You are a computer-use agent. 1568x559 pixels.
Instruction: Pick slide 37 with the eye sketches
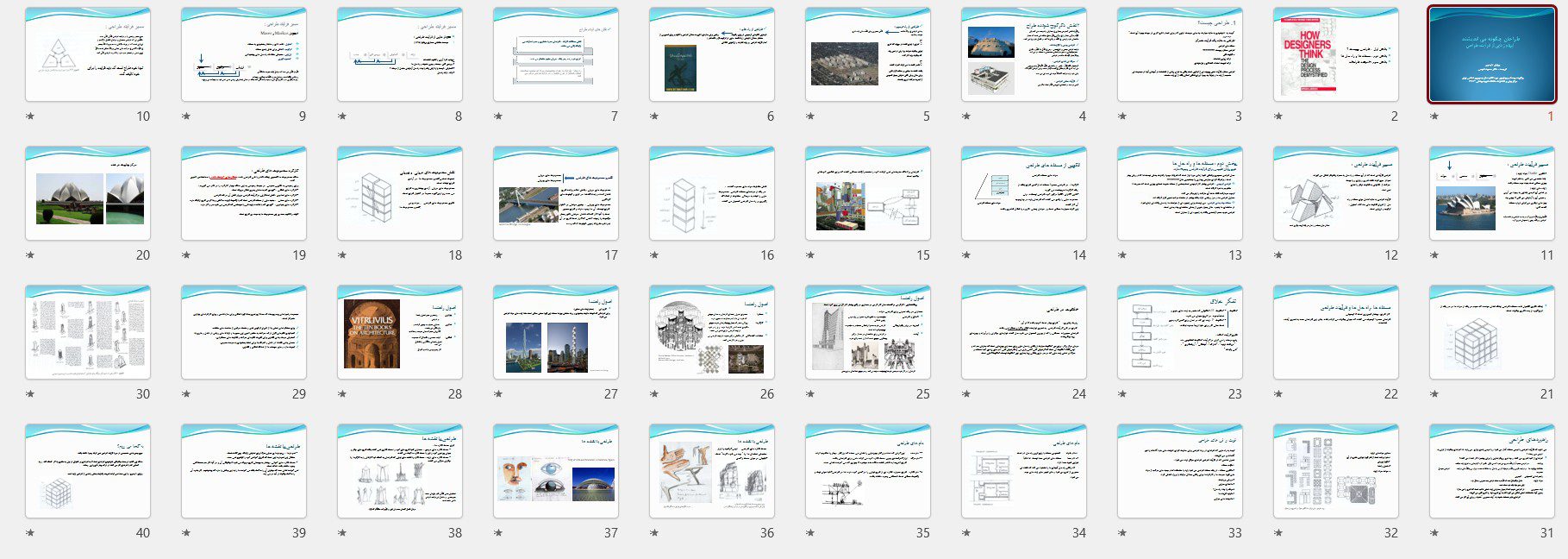[x=556, y=471]
